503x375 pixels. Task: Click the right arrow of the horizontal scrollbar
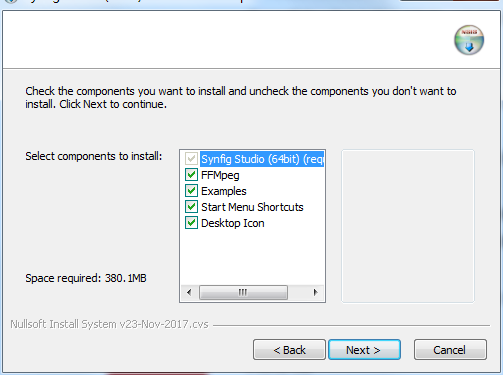point(315,292)
